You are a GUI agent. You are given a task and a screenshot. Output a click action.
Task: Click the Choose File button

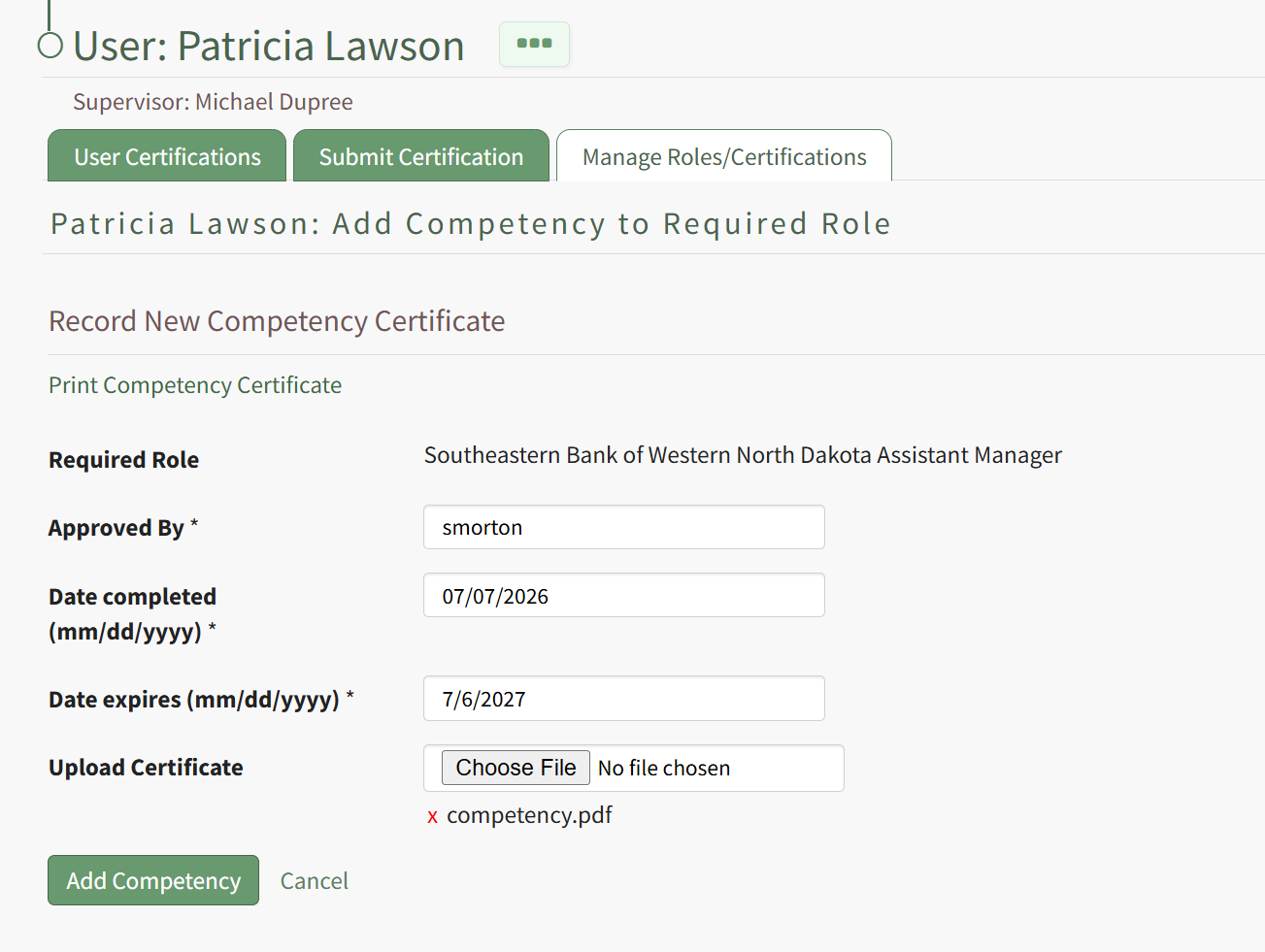516,768
